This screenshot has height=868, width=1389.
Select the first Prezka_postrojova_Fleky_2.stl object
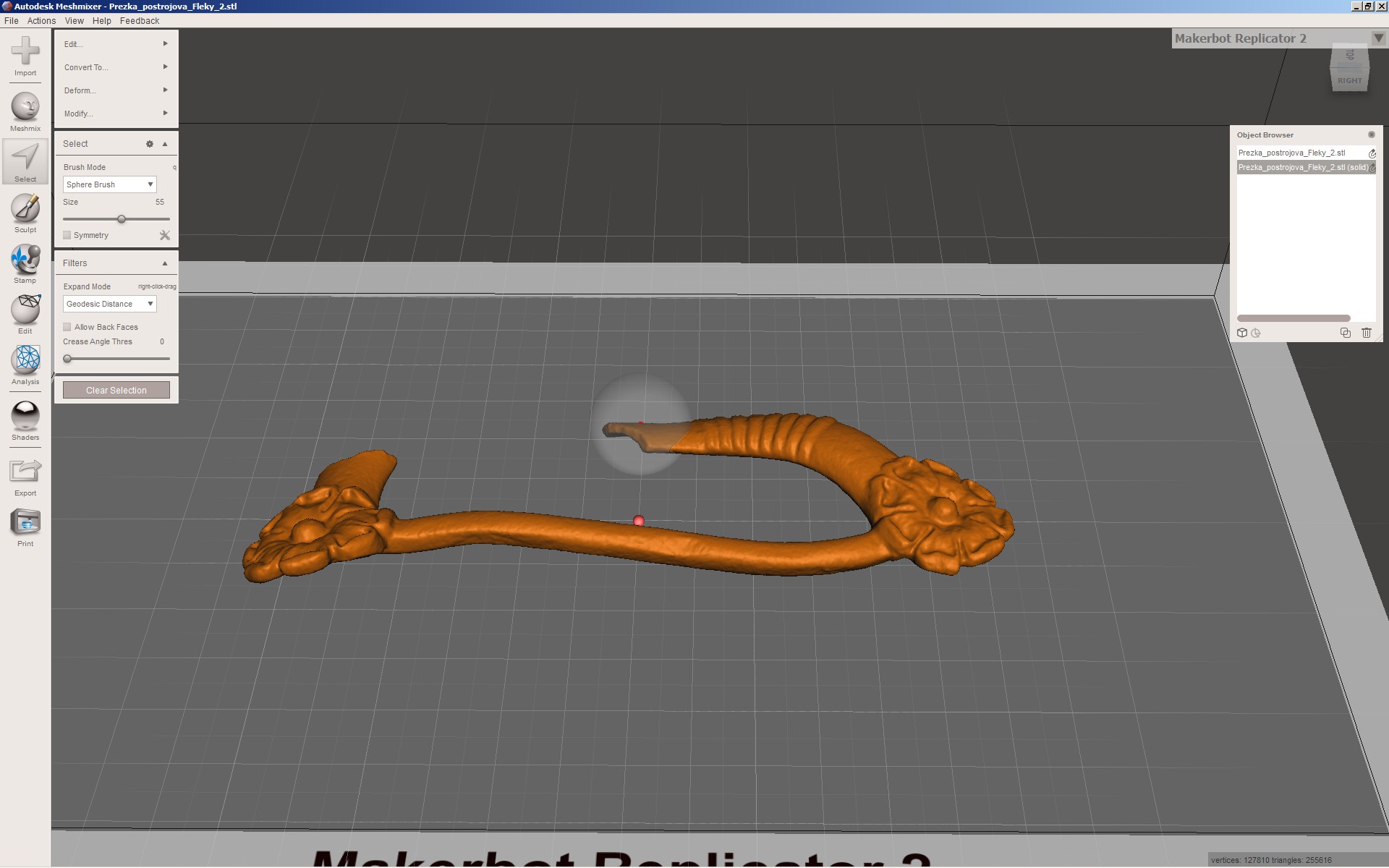point(1291,153)
